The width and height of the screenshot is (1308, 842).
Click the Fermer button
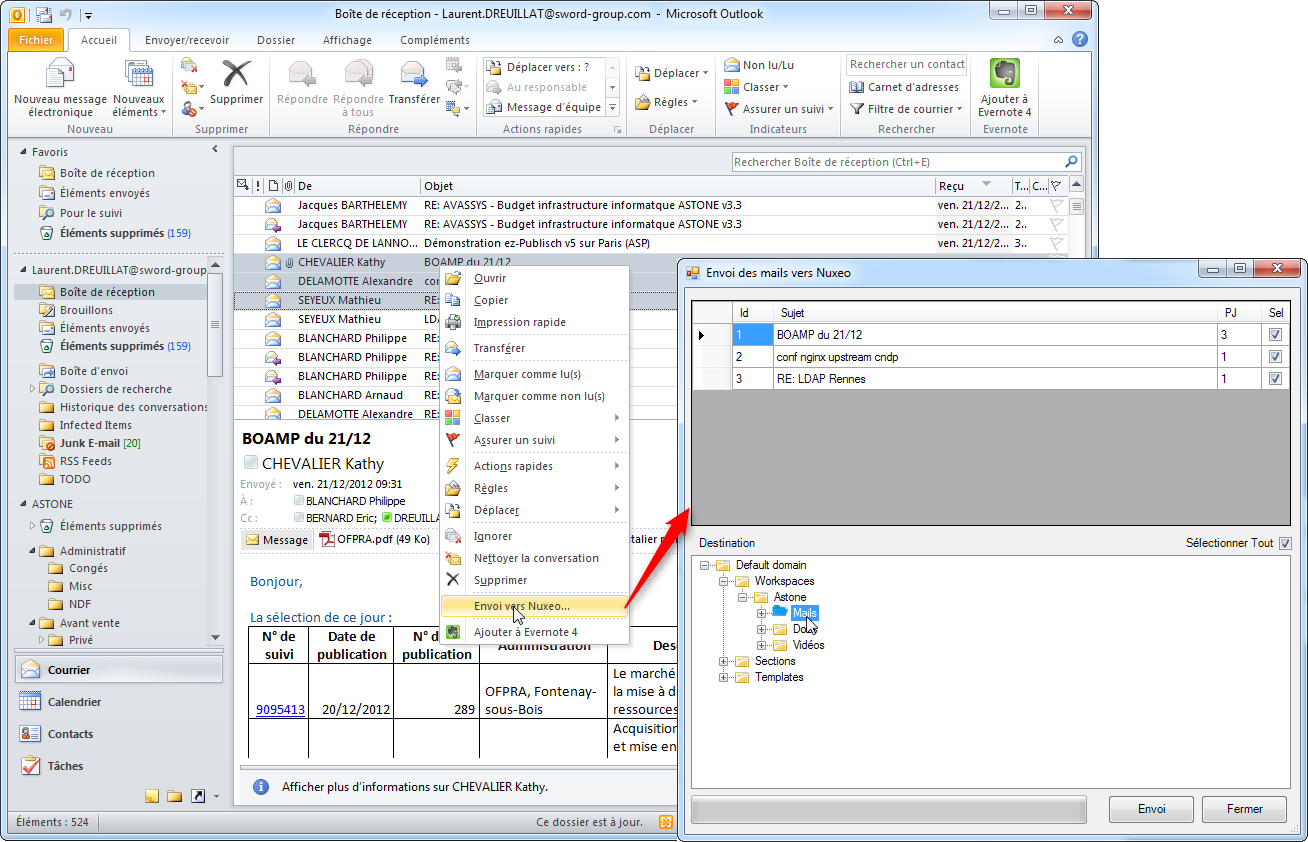(x=1244, y=809)
